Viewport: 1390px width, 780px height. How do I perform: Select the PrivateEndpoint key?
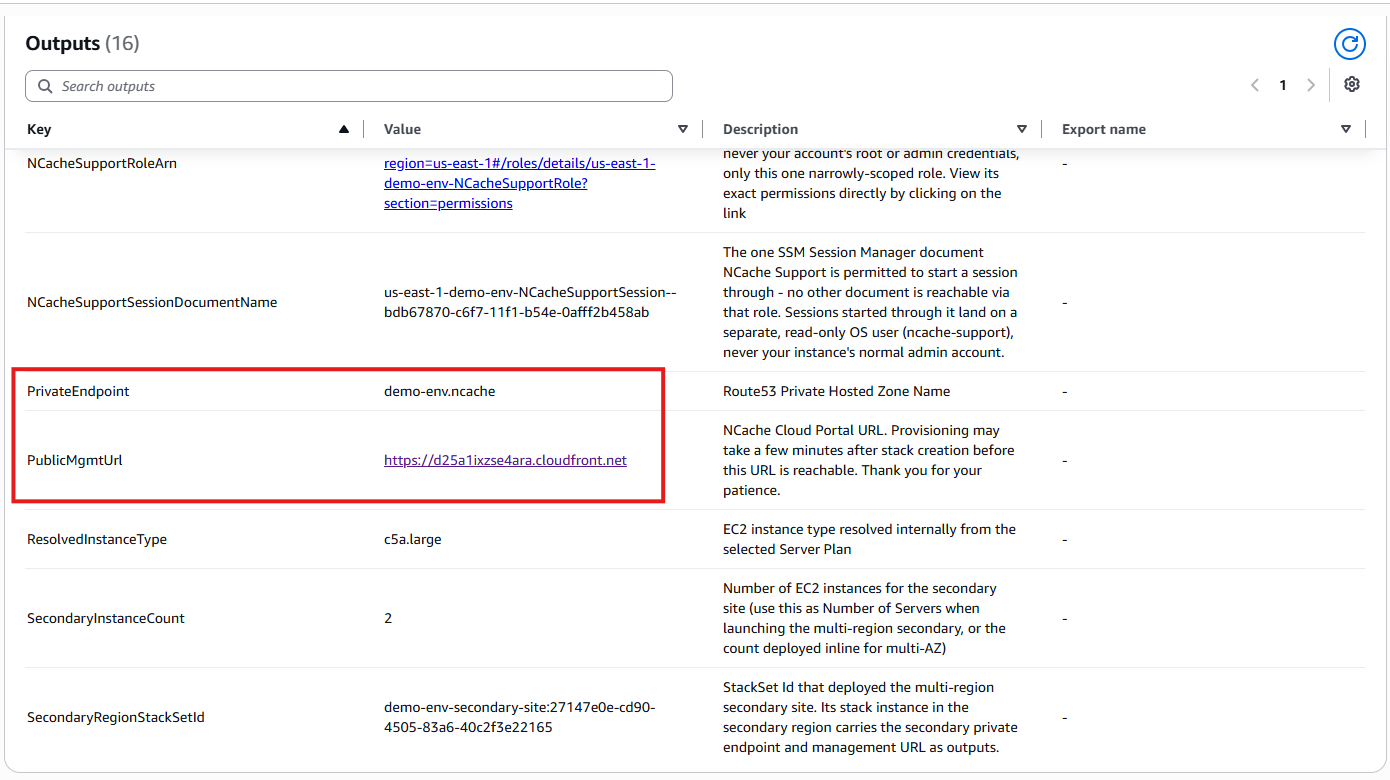tap(78, 391)
